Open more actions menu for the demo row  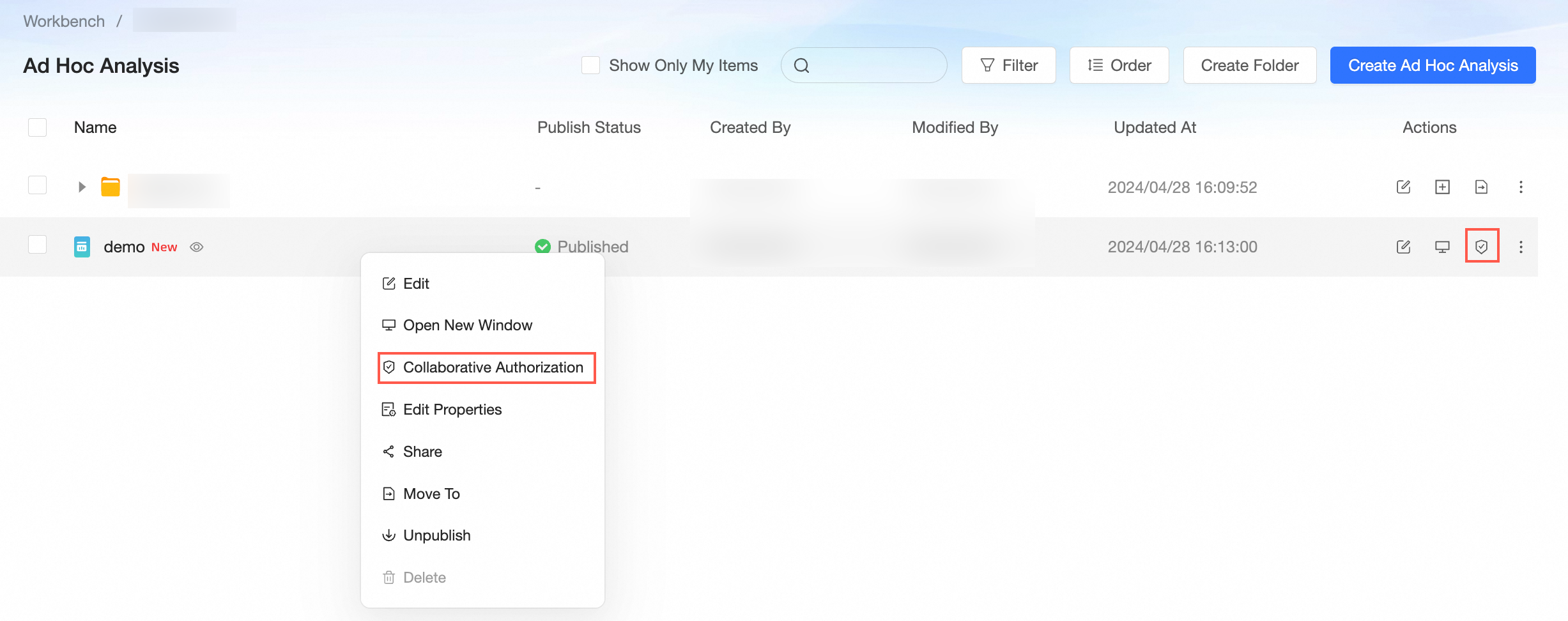pos(1521,247)
